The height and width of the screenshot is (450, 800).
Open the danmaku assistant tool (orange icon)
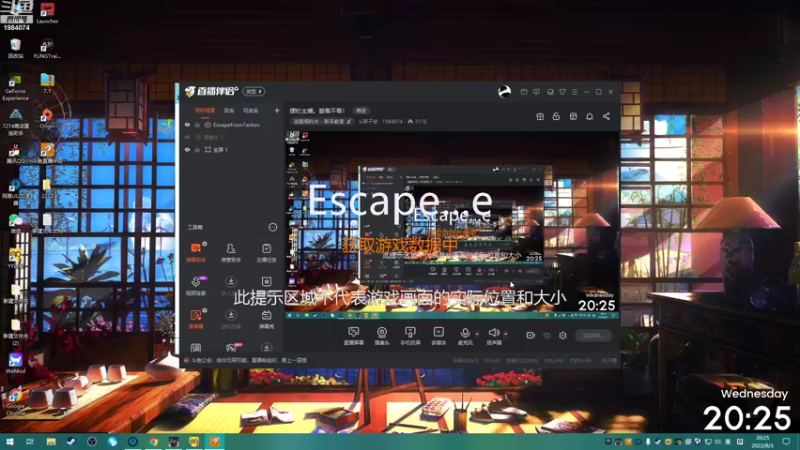click(x=195, y=252)
